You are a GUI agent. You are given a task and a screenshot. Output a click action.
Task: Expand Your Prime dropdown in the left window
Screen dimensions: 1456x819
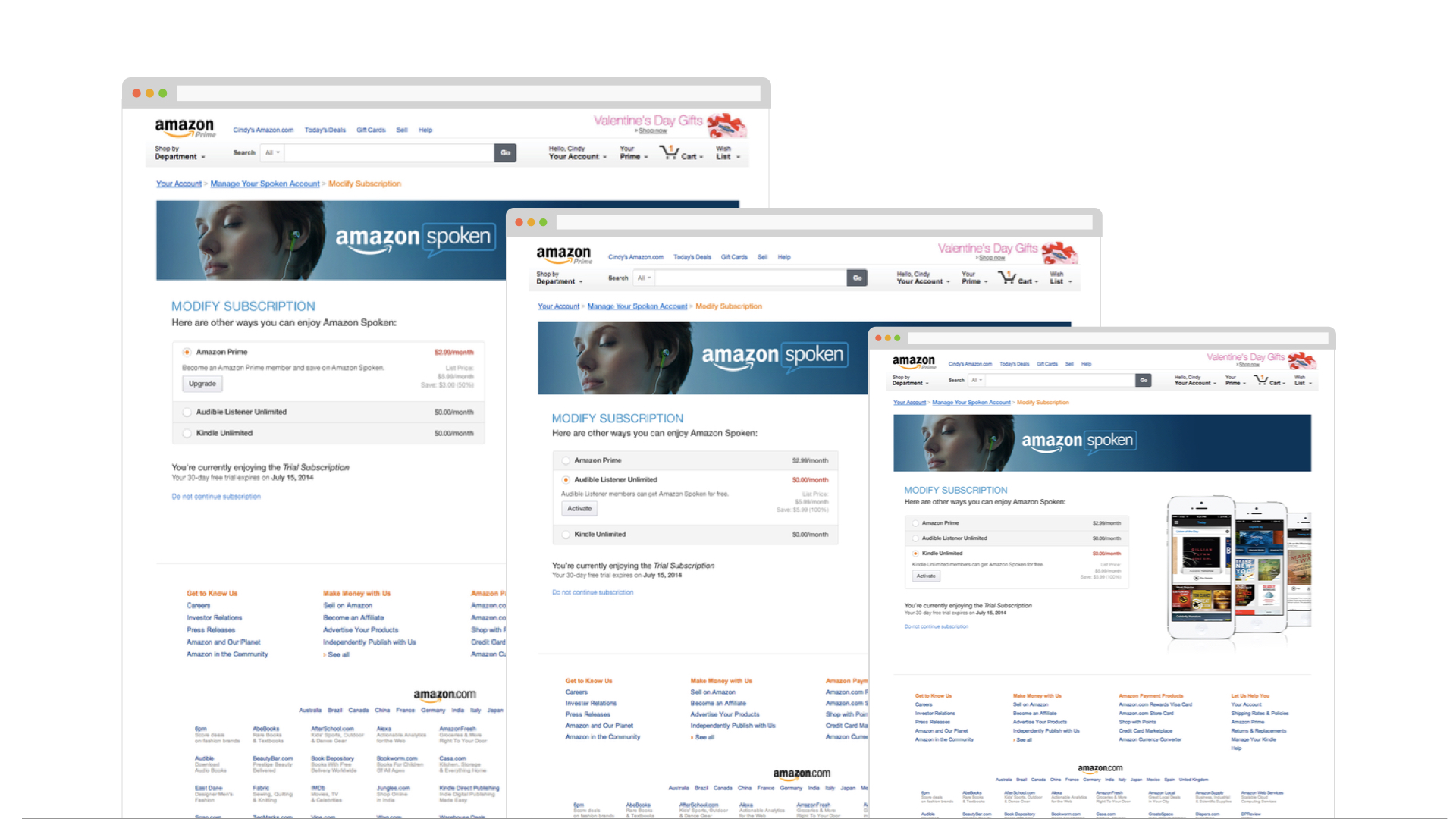[x=634, y=152]
